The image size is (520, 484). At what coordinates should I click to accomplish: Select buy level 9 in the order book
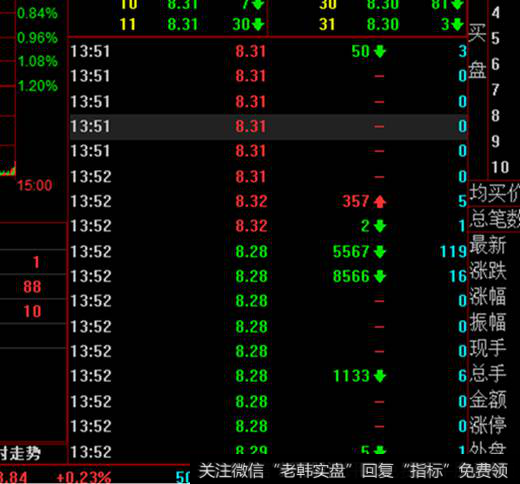pyautogui.click(x=495, y=141)
